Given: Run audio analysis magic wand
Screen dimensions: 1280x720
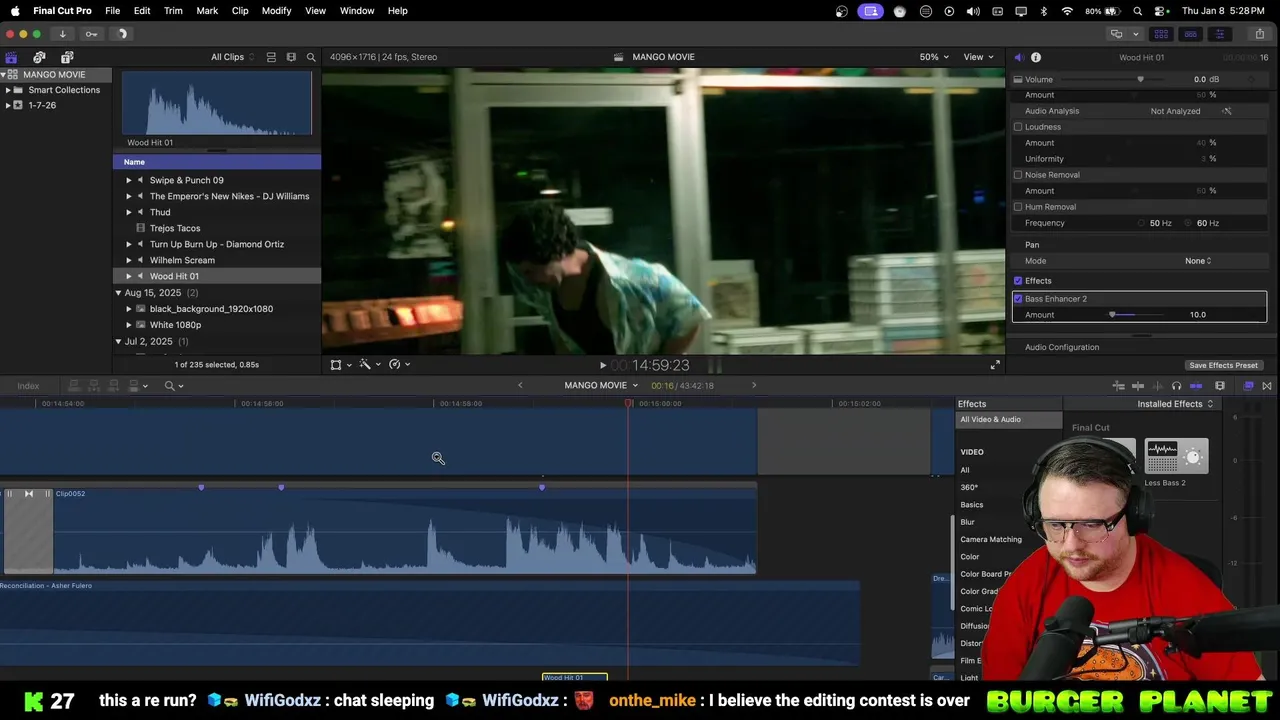Looking at the screenshot, I should pyautogui.click(x=1227, y=111).
